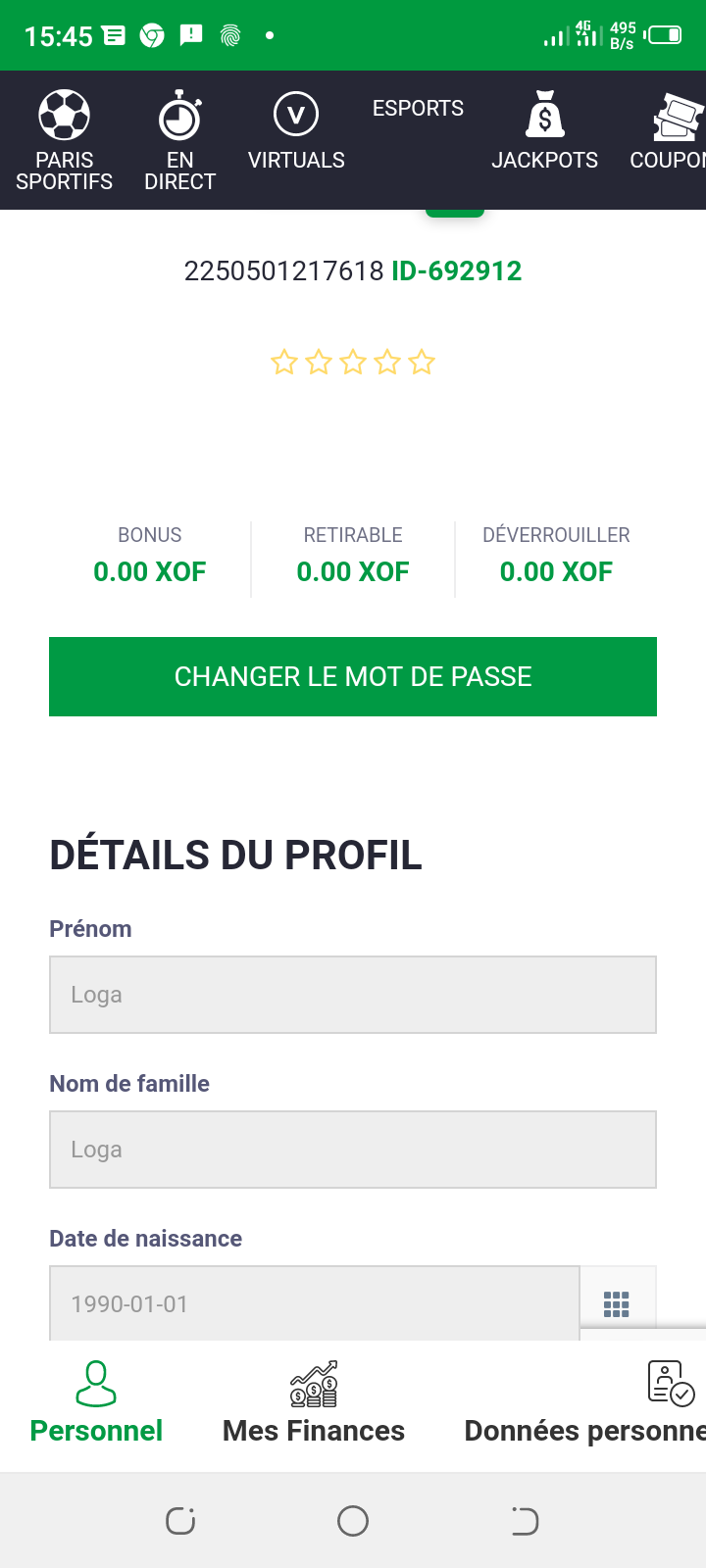Open the Mes Finances coins icon
This screenshot has width=706, height=1568.
314,1383
